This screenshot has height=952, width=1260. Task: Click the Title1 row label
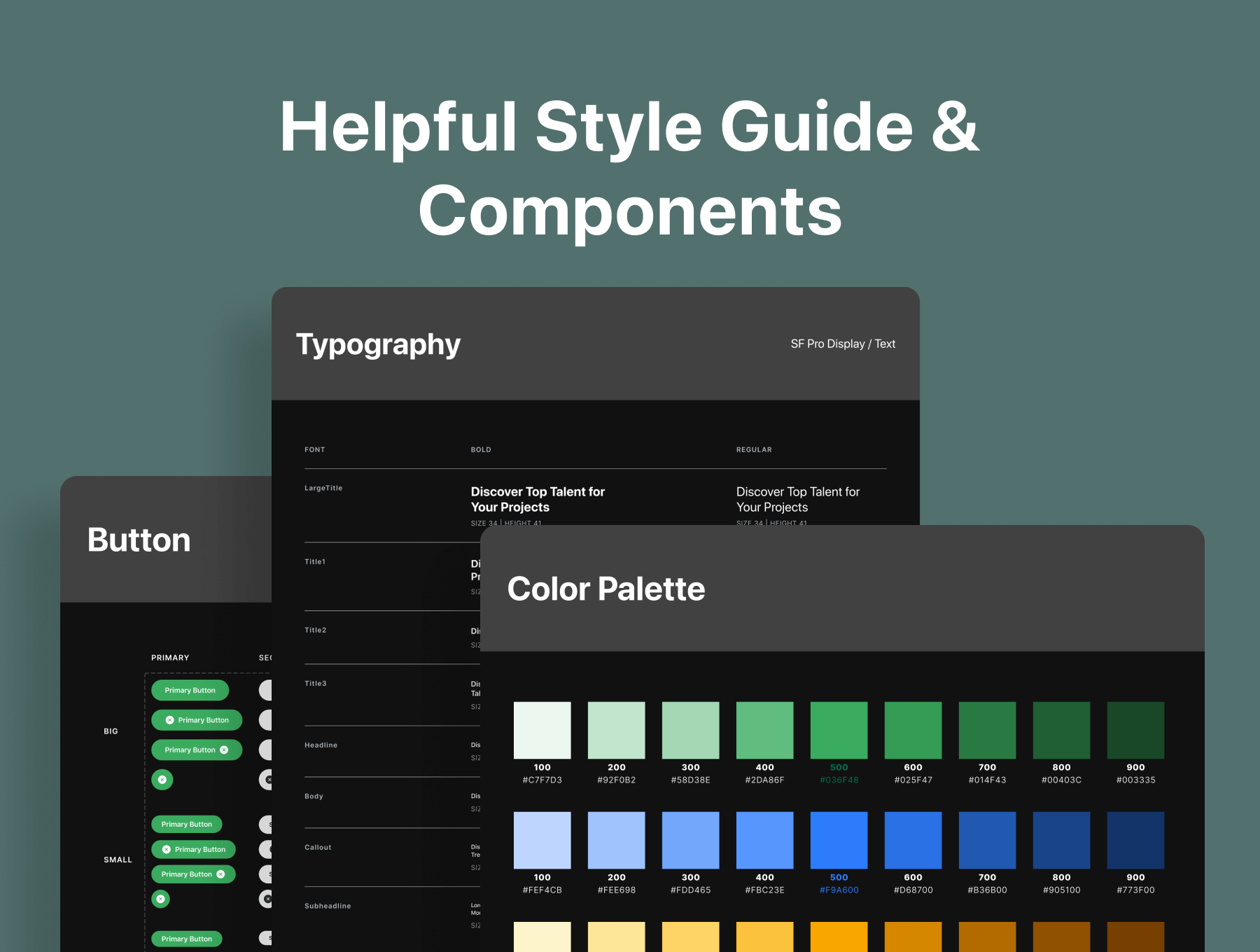point(315,561)
